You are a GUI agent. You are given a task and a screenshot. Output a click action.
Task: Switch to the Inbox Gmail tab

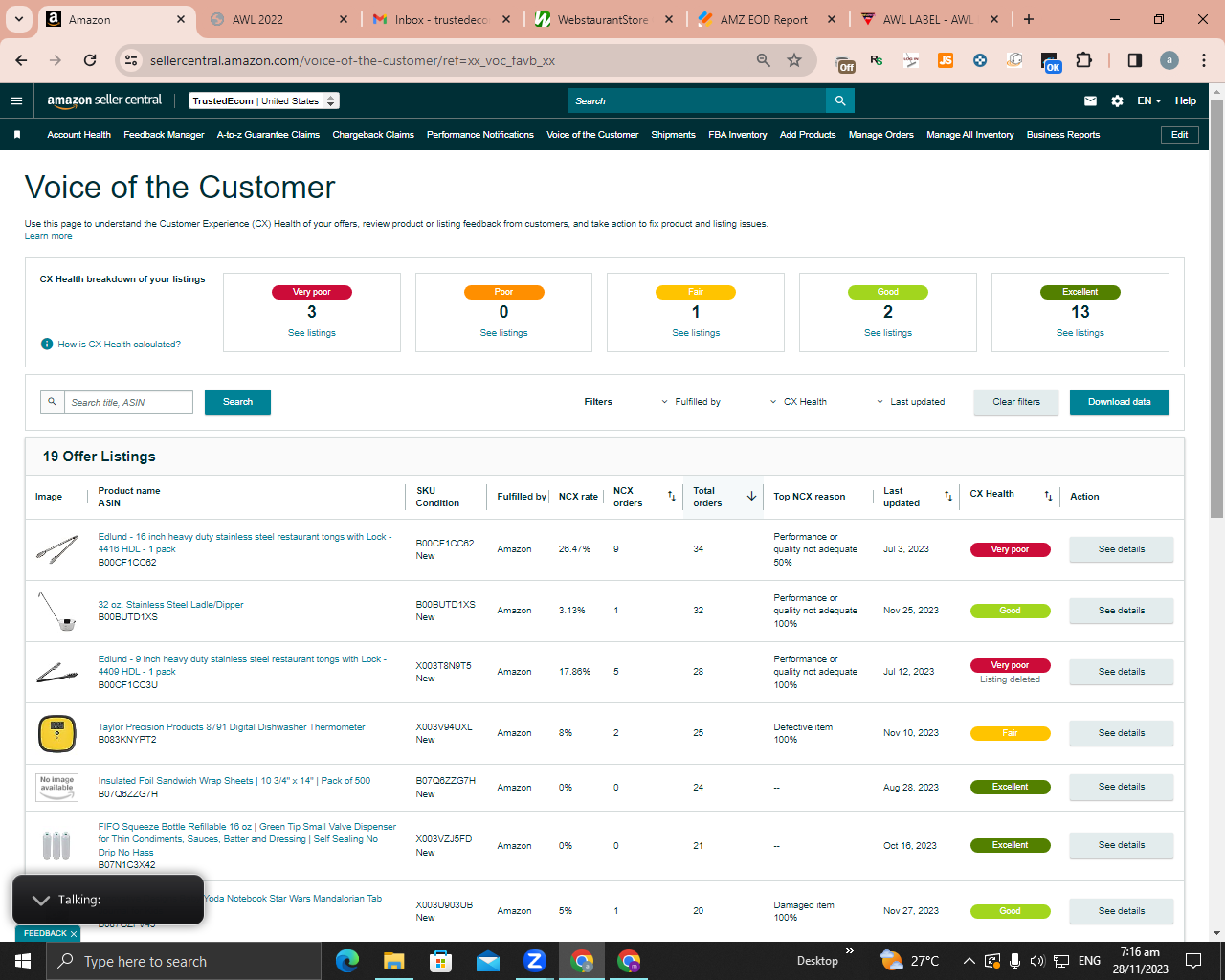pyautogui.click(x=441, y=19)
